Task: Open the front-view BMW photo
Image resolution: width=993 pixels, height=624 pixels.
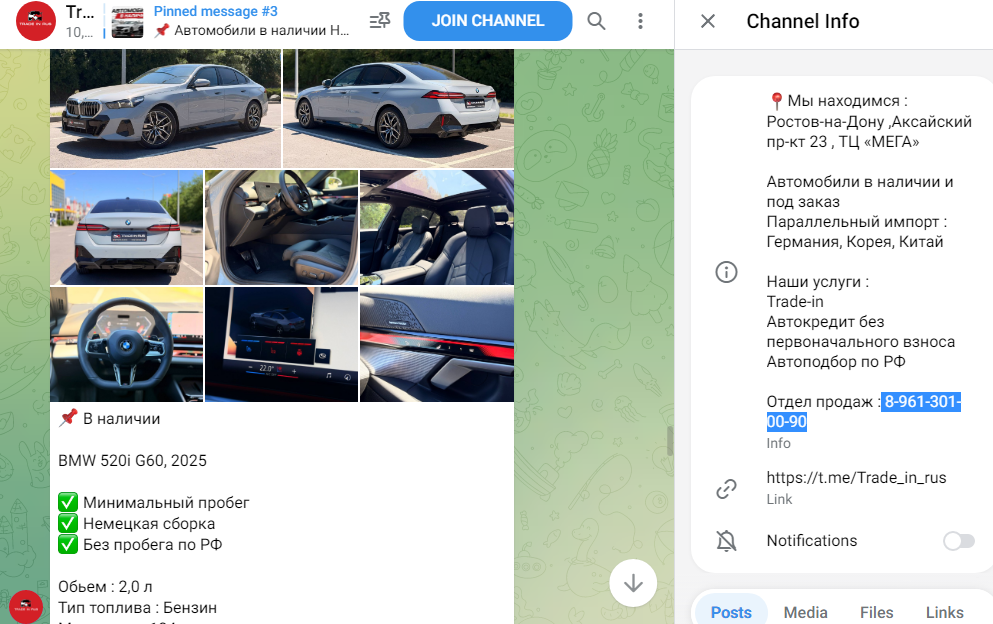Action: 165,108
